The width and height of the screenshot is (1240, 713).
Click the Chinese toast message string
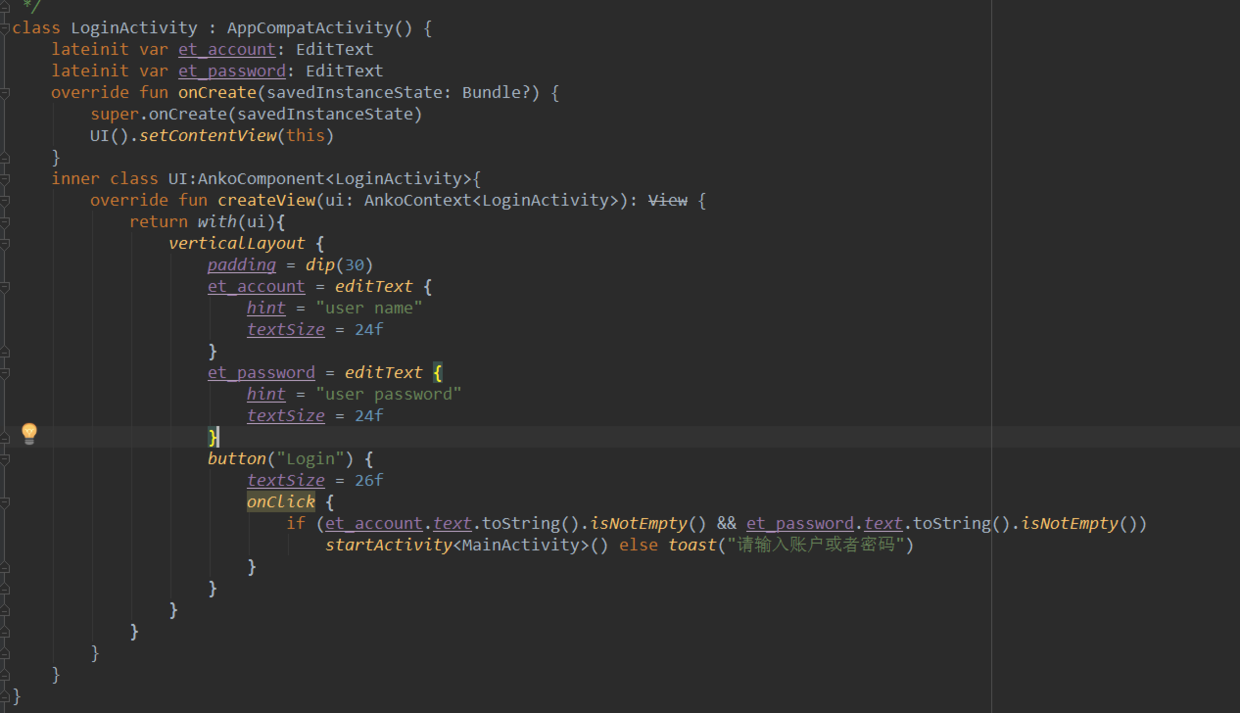click(x=816, y=545)
